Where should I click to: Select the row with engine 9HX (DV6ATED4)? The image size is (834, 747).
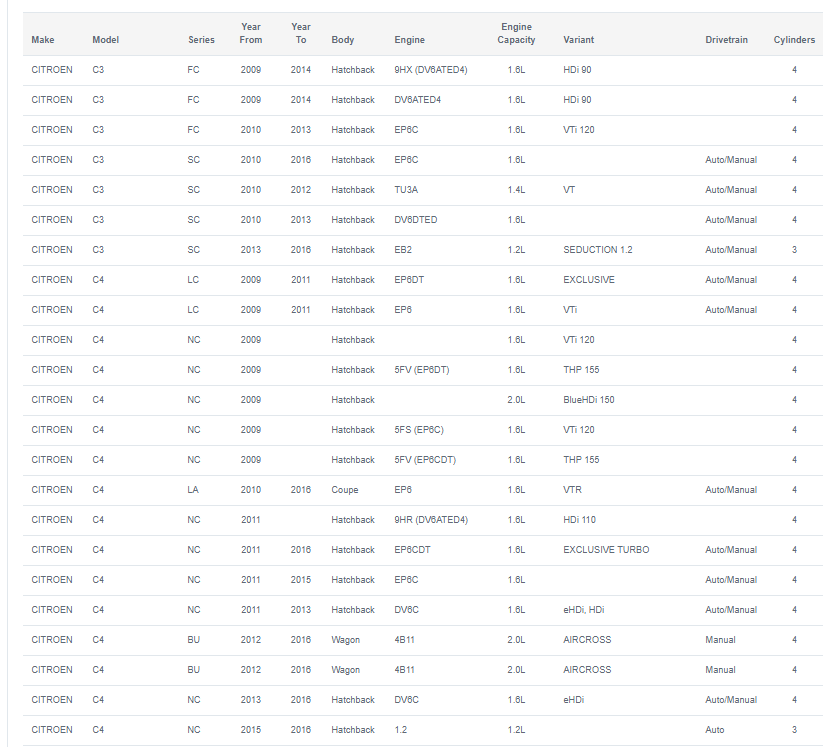(423, 70)
